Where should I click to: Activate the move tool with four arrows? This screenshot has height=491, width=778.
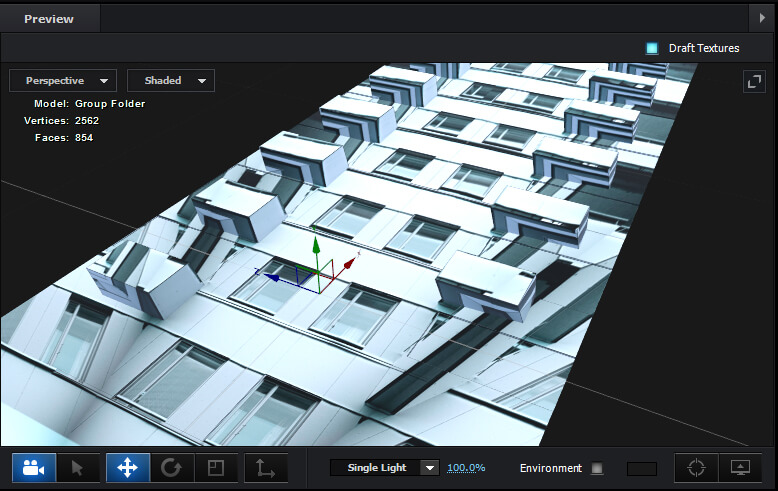(x=128, y=468)
